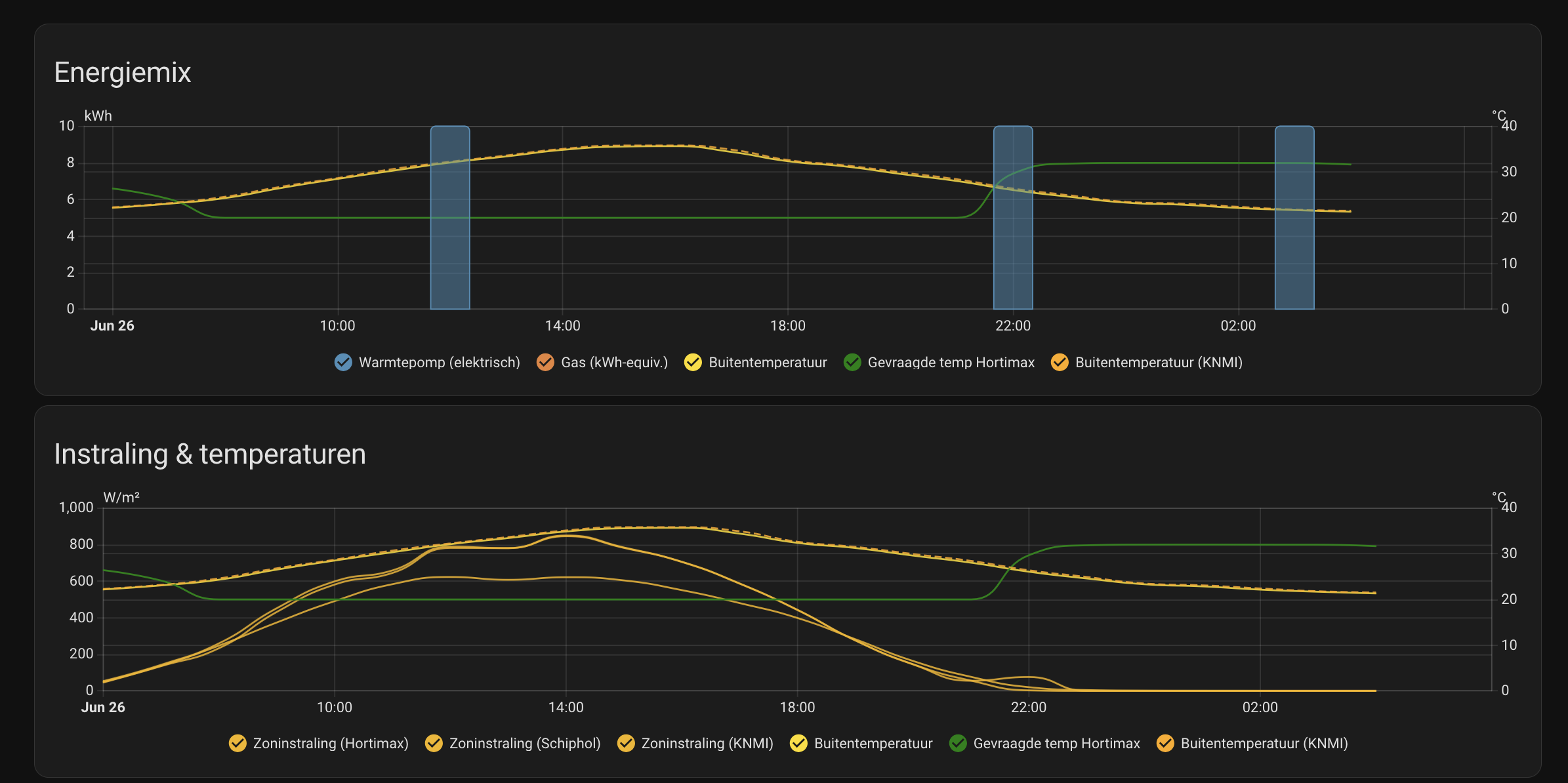Image resolution: width=1568 pixels, height=783 pixels.
Task: Toggle Buitentemperatuur check in Instraling legend
Action: click(798, 743)
